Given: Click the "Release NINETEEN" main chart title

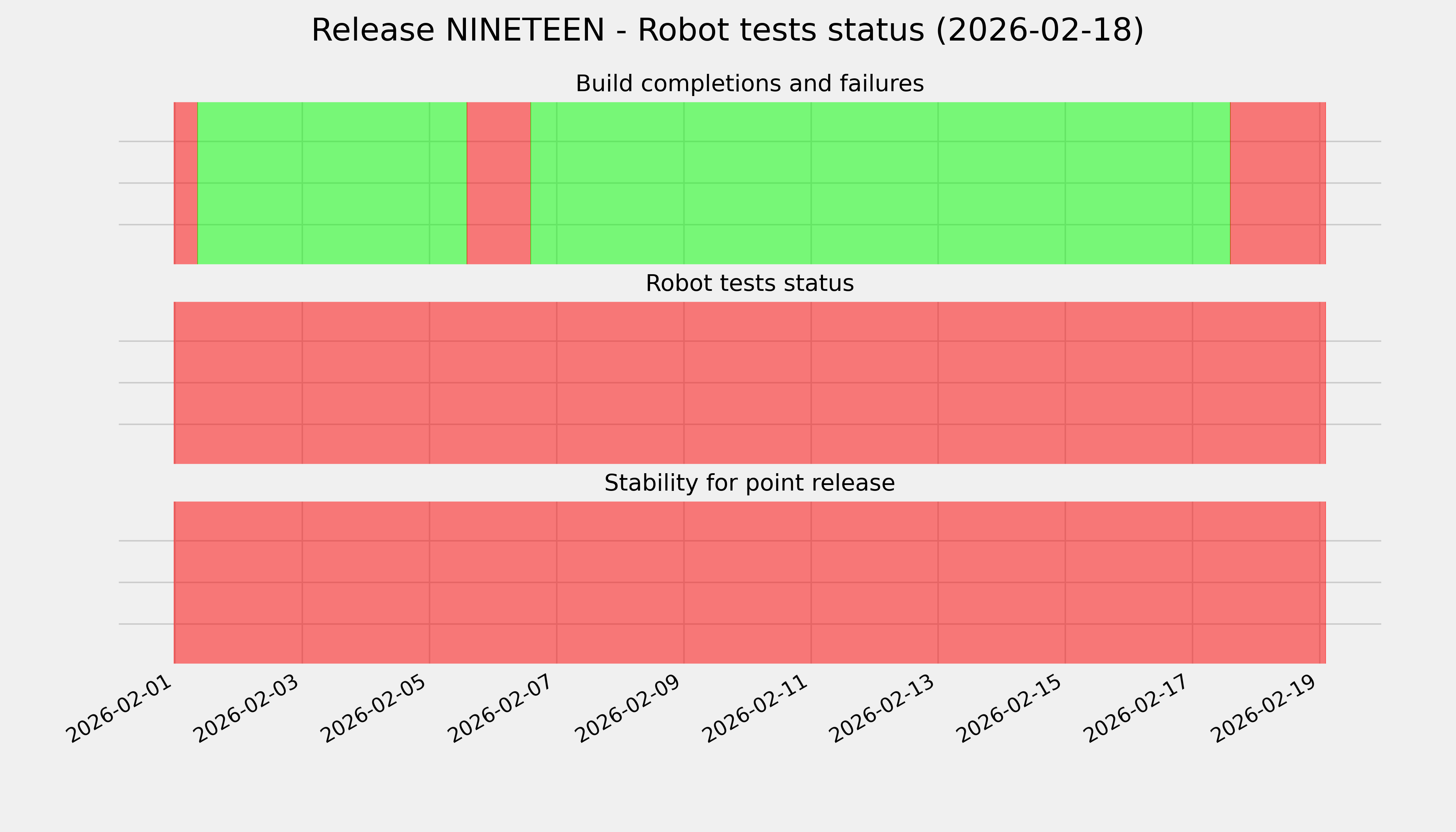Looking at the screenshot, I should click(727, 30).
